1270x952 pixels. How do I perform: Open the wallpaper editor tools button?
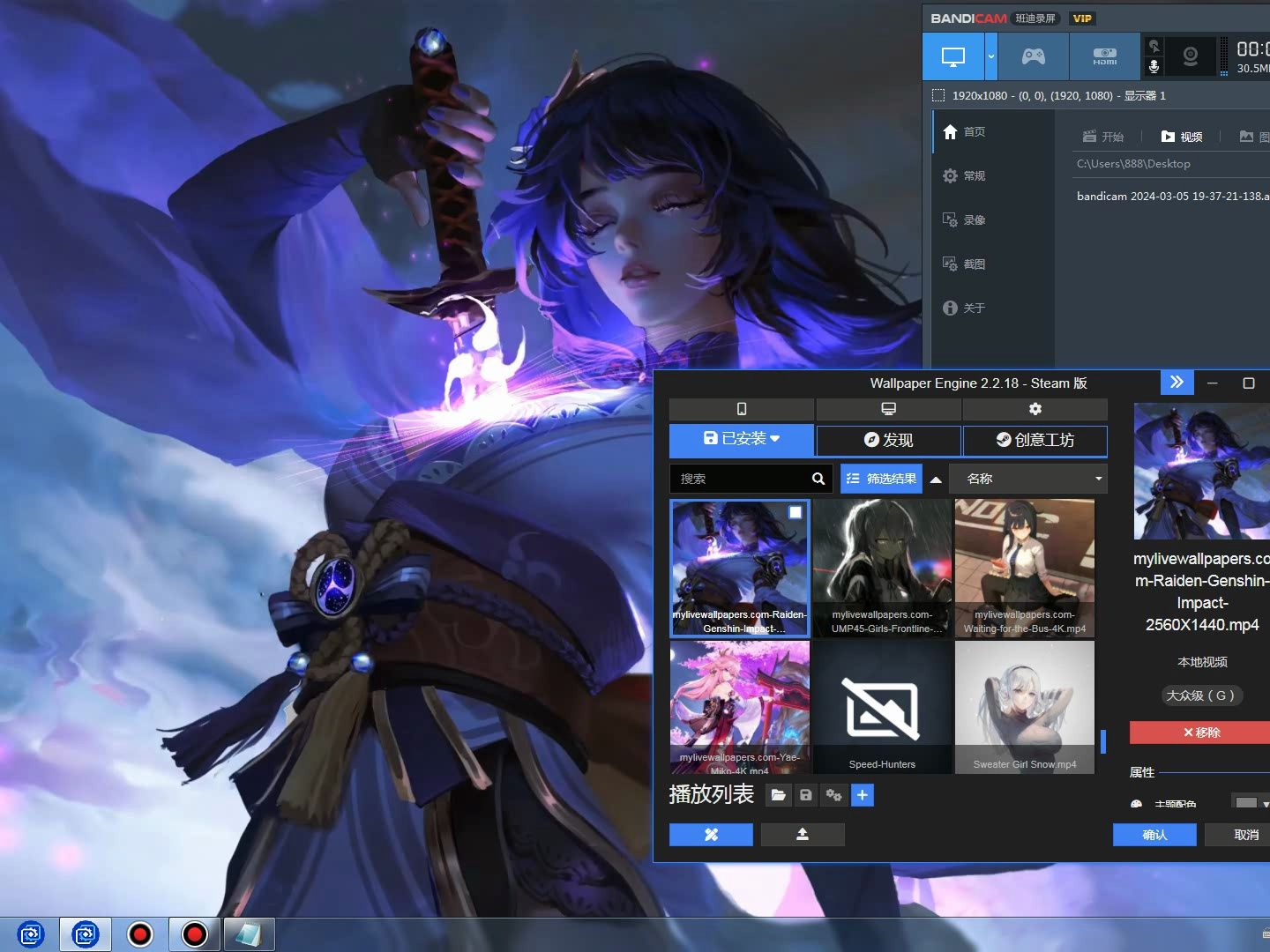(x=711, y=835)
